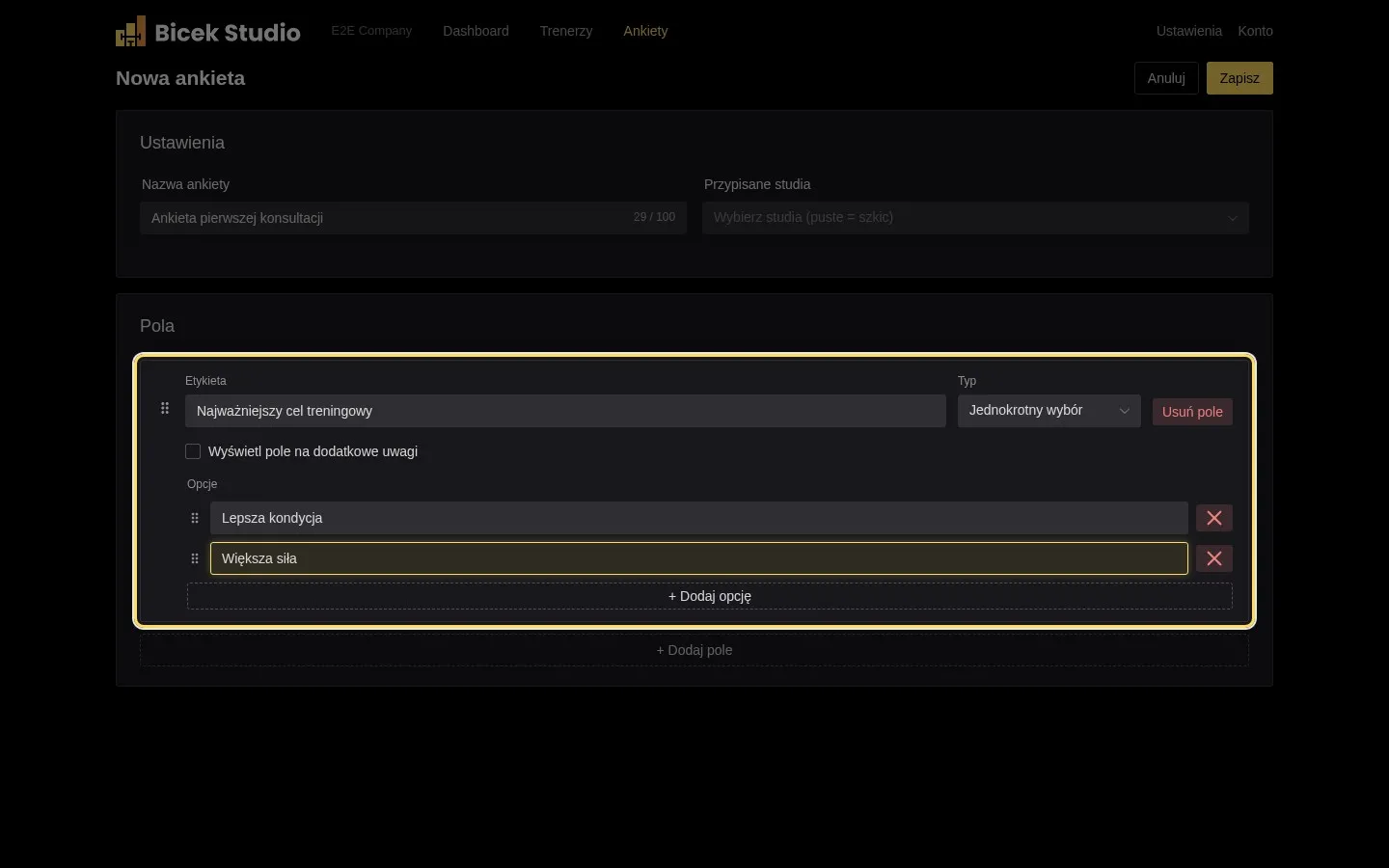This screenshot has width=1389, height=868.
Task: Click + Dodaj pole button
Action: pyautogui.click(x=694, y=650)
